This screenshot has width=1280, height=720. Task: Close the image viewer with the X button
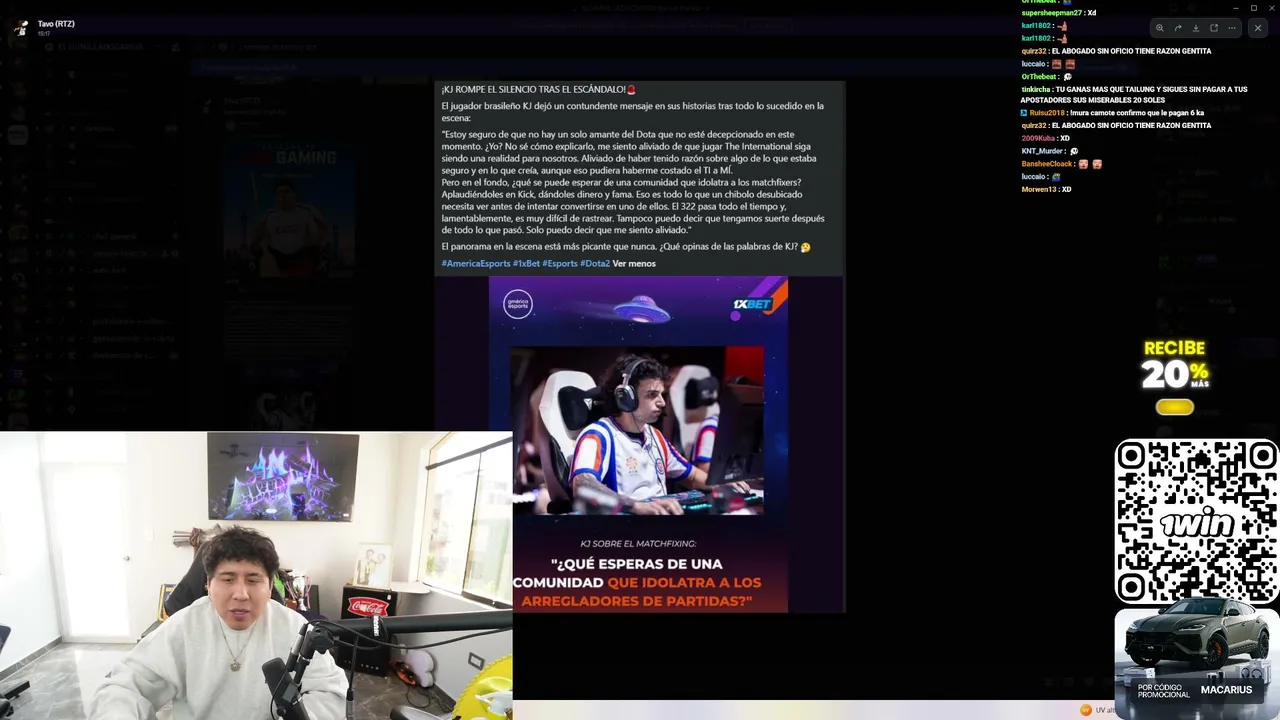coord(1257,28)
